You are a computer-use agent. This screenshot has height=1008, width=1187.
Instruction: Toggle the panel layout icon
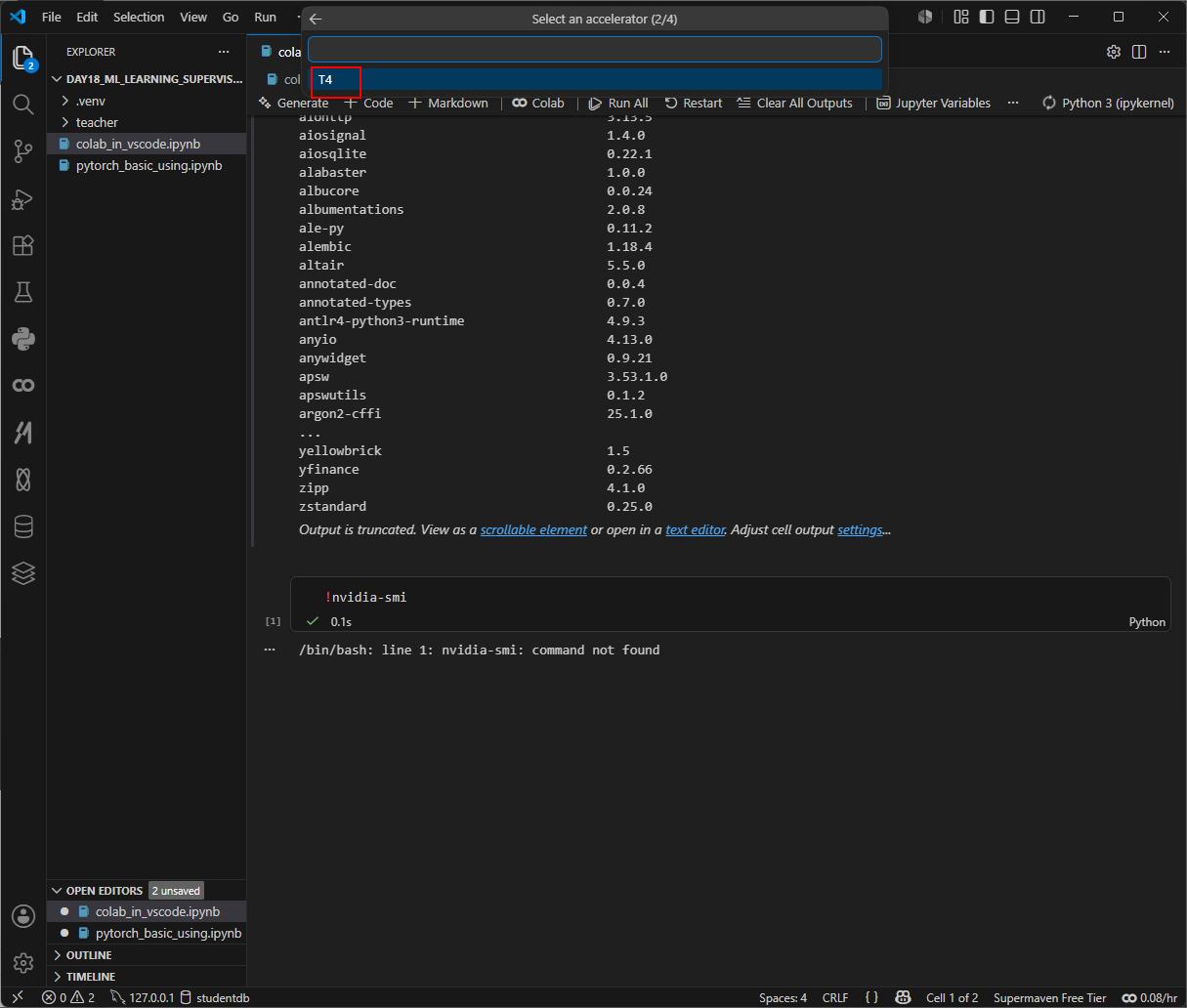pos(1012,17)
